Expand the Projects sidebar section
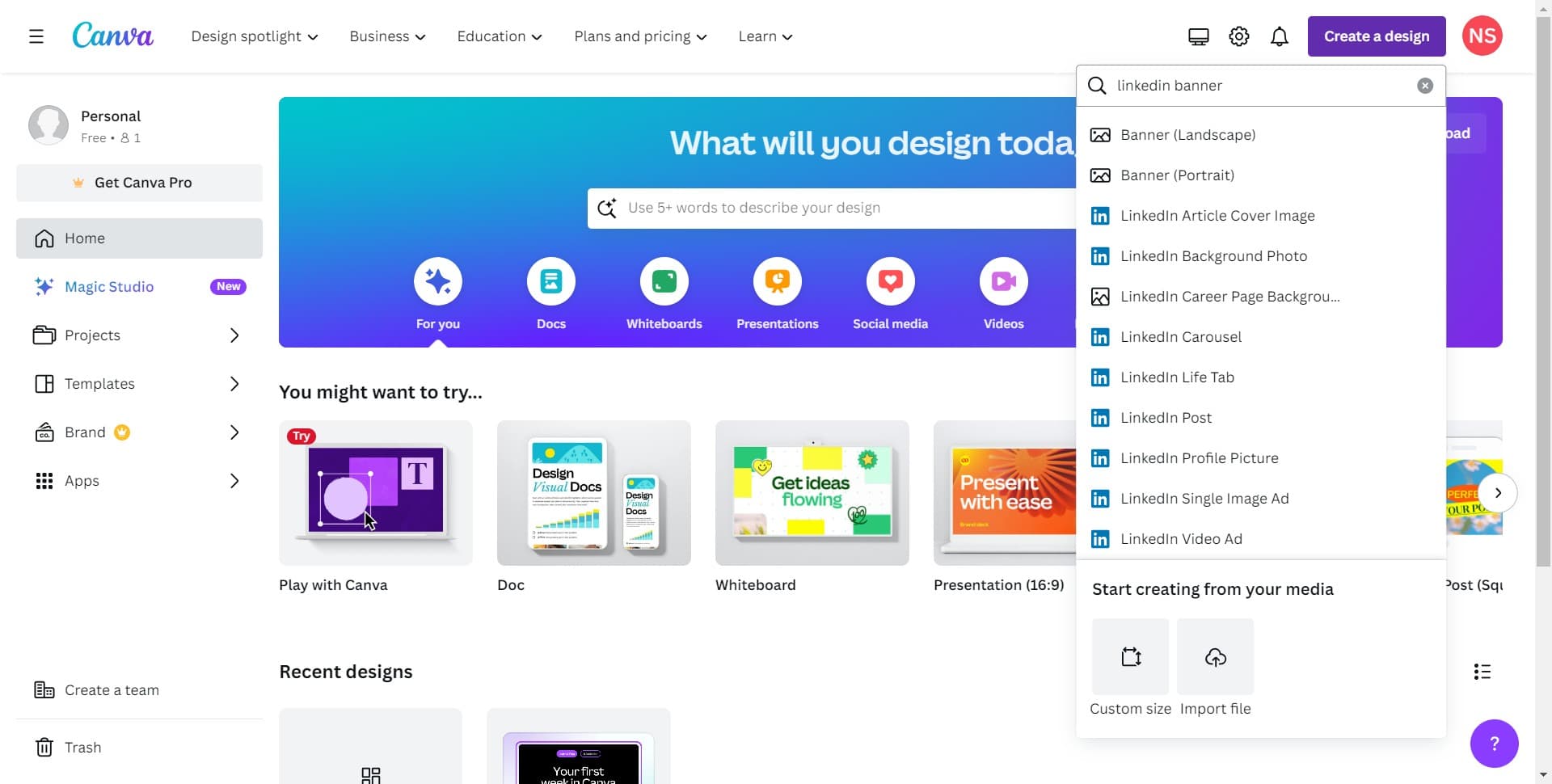1552x784 pixels. (92, 335)
